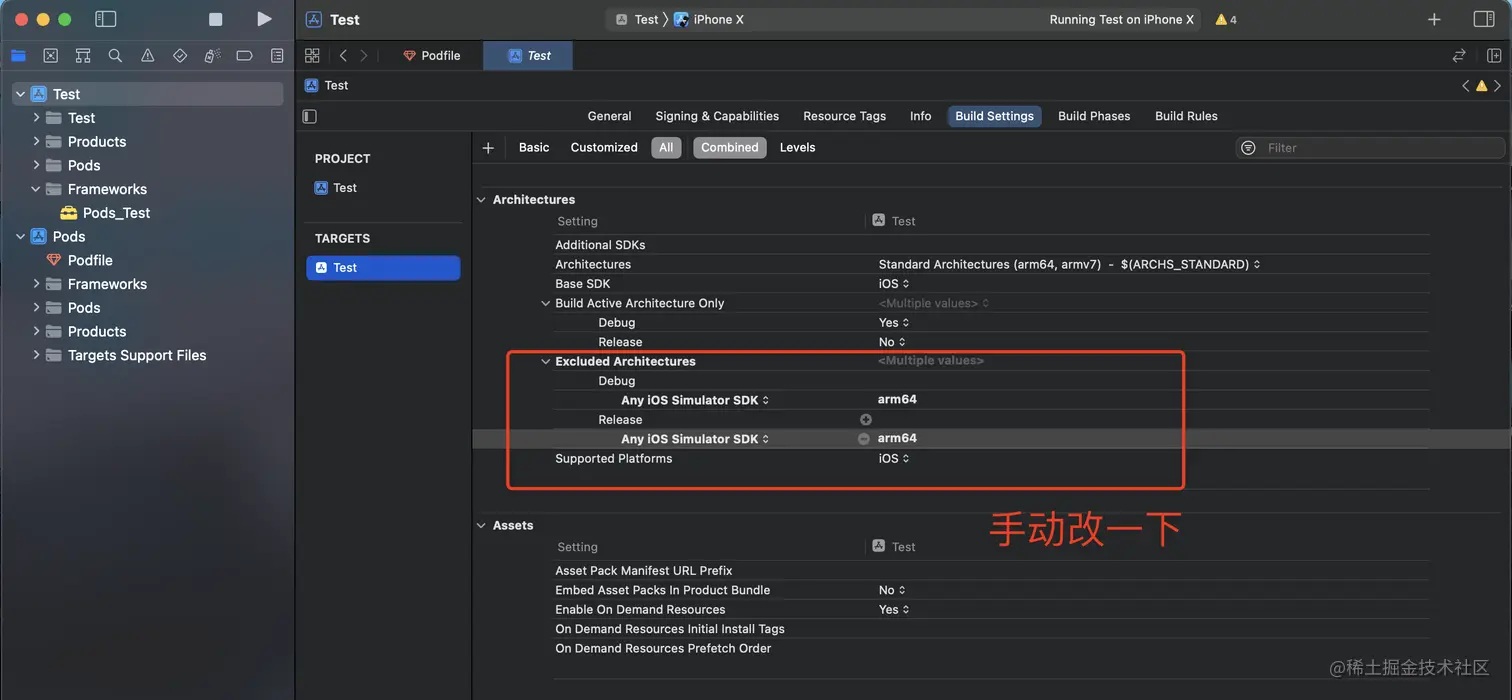Go back in editor history
1512x700 pixels.
[x=343, y=56]
